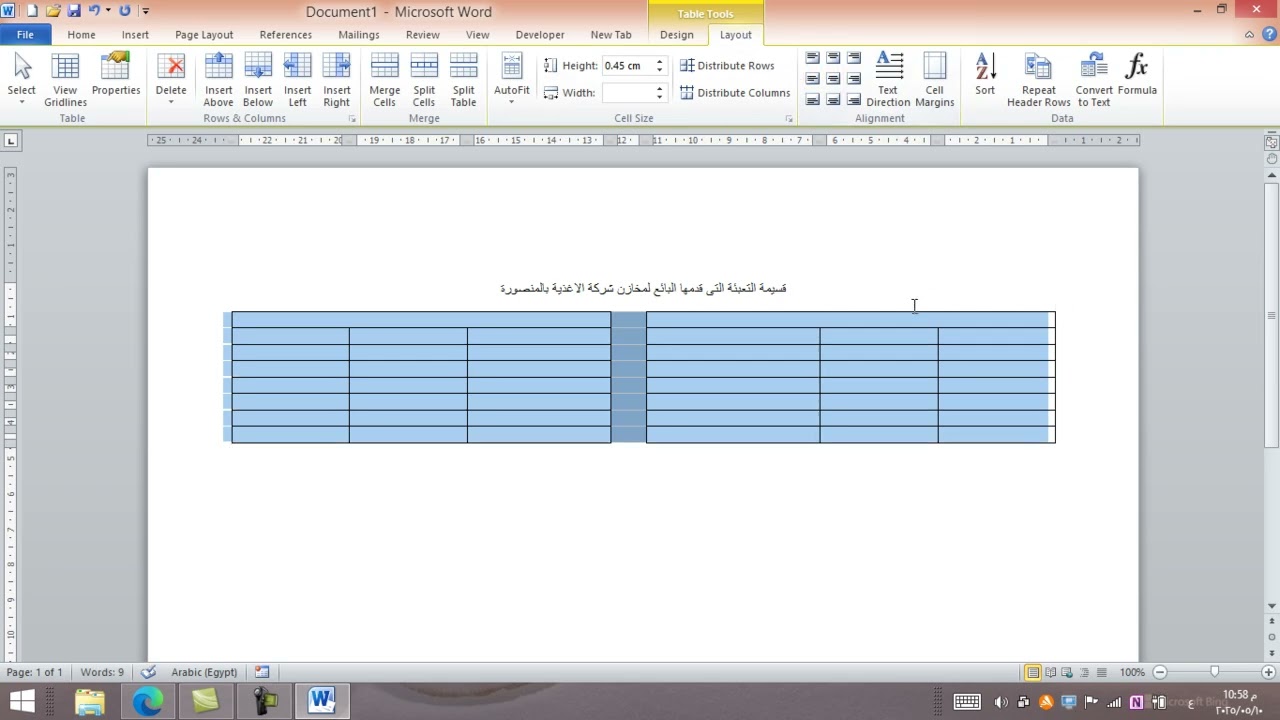Click Zoom Out minus button
This screenshot has width=1280, height=720.
1160,672
